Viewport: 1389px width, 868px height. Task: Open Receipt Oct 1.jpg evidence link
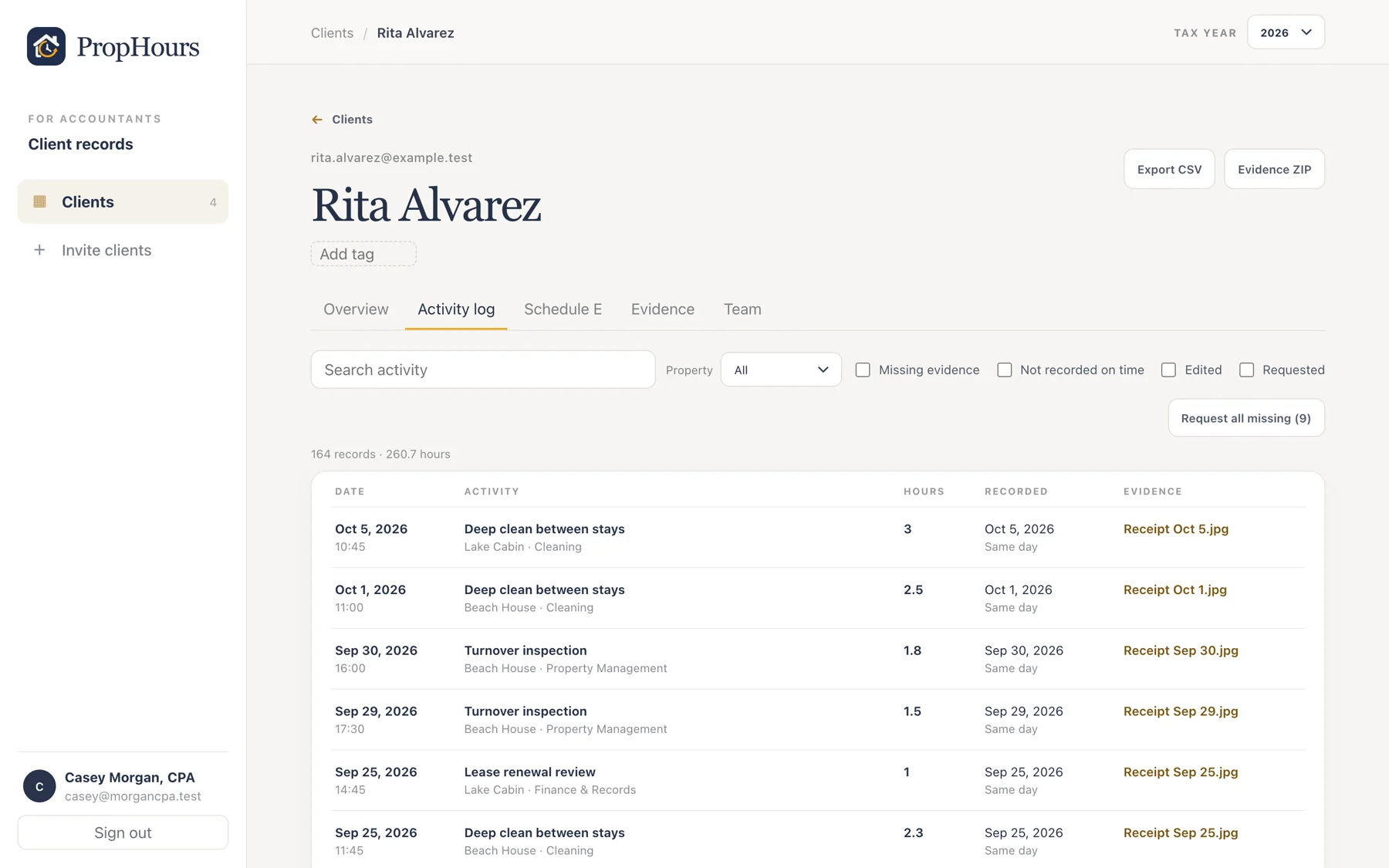pos(1175,589)
